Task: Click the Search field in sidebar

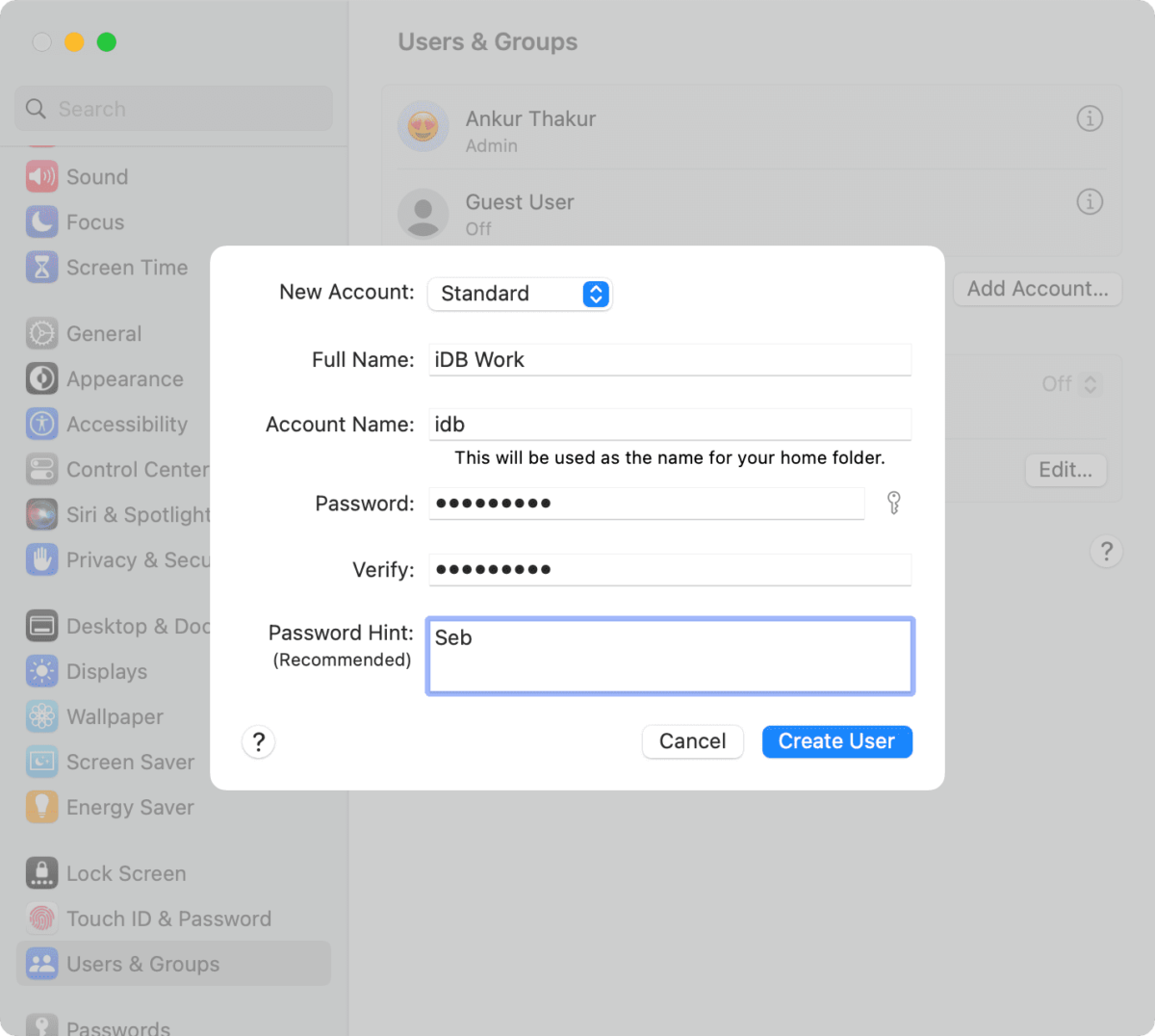Action: (x=183, y=109)
